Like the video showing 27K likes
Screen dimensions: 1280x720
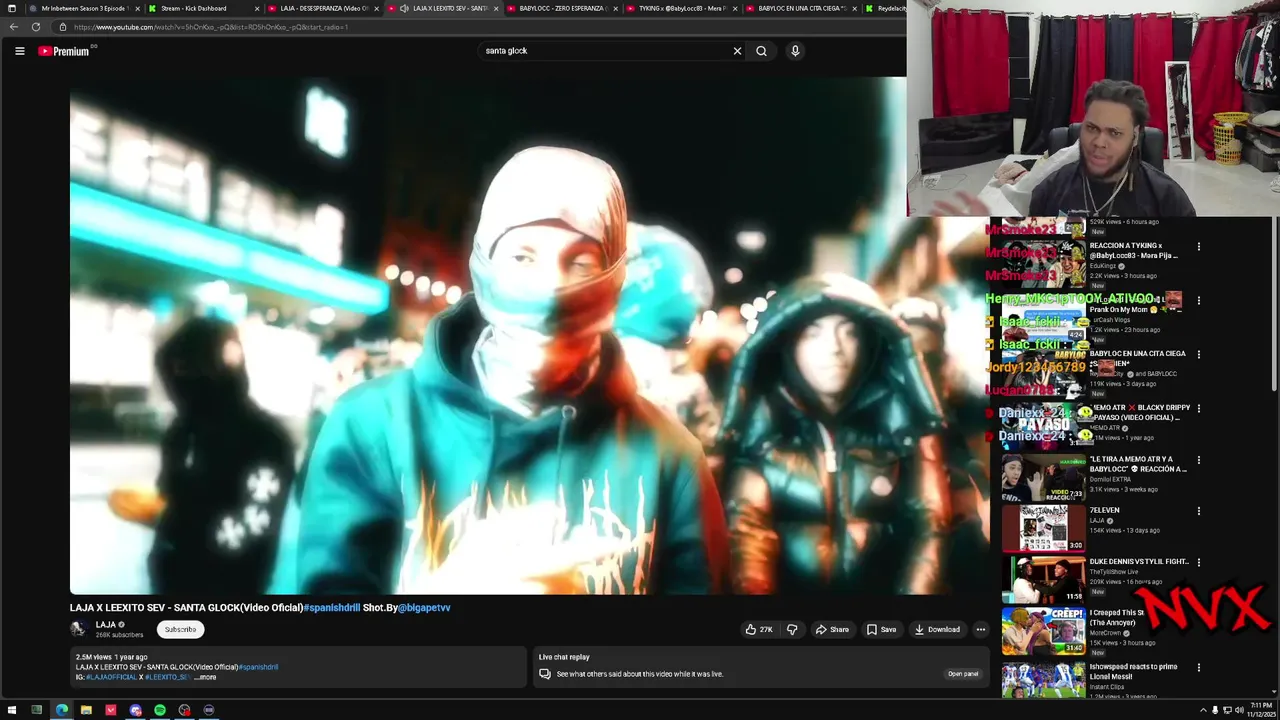758,629
